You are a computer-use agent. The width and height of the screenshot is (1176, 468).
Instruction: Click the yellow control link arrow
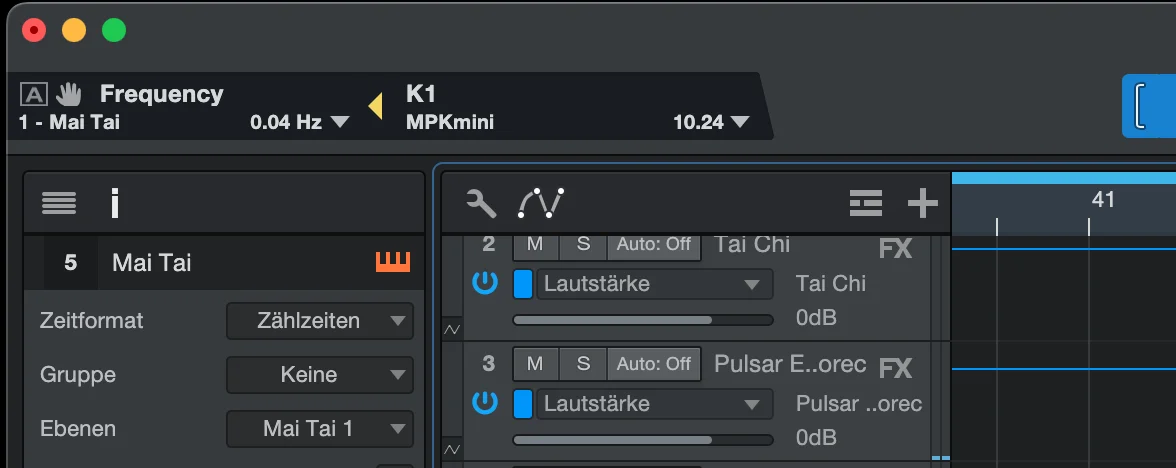[376, 106]
